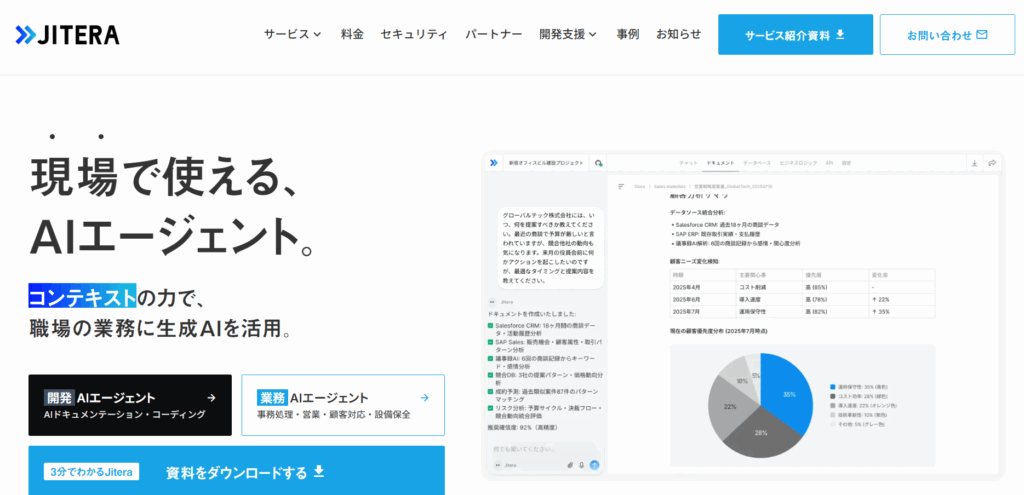This screenshot has width=1024, height=495.
Task: Open the パートナー menu item
Action: point(494,35)
